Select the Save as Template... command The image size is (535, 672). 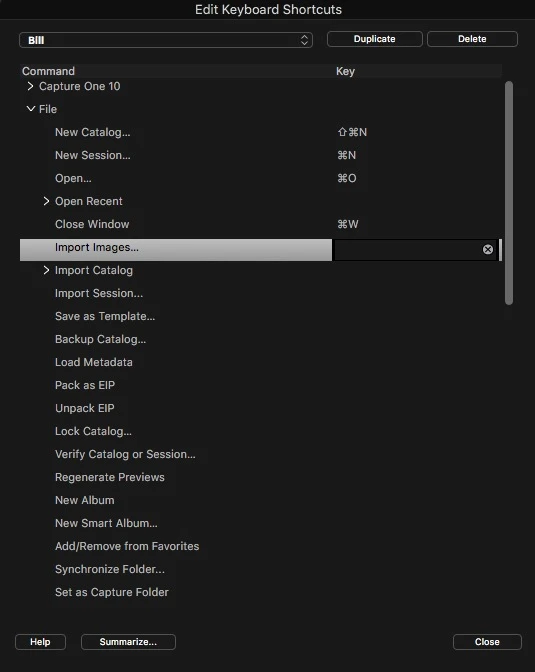[105, 316]
